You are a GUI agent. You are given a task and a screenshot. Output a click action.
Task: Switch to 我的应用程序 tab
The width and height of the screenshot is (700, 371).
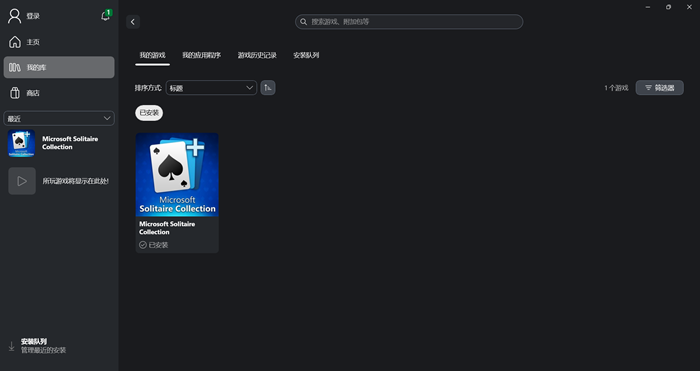pos(201,55)
